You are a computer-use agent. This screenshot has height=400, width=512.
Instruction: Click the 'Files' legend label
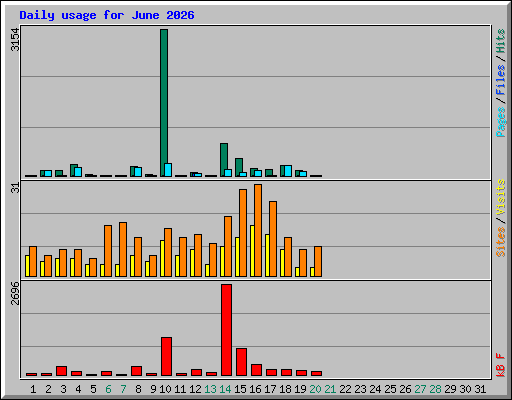click(x=500, y=80)
